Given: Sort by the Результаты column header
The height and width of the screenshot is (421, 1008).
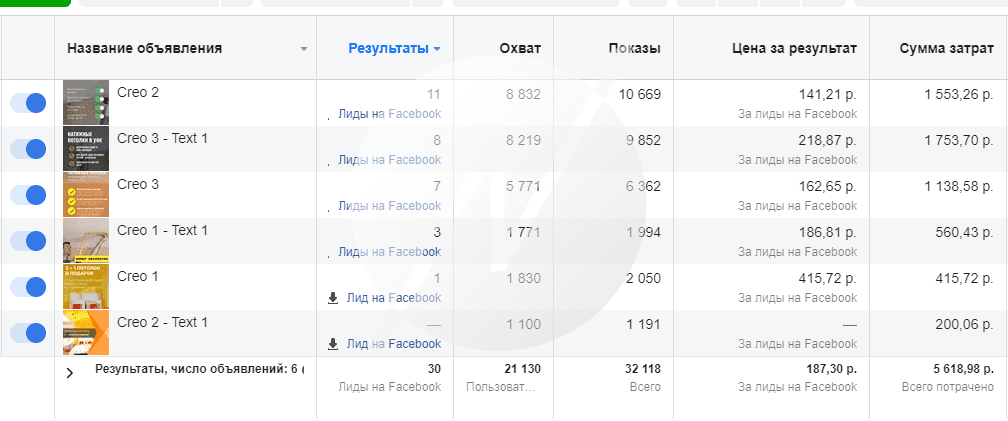Looking at the screenshot, I should point(388,48).
